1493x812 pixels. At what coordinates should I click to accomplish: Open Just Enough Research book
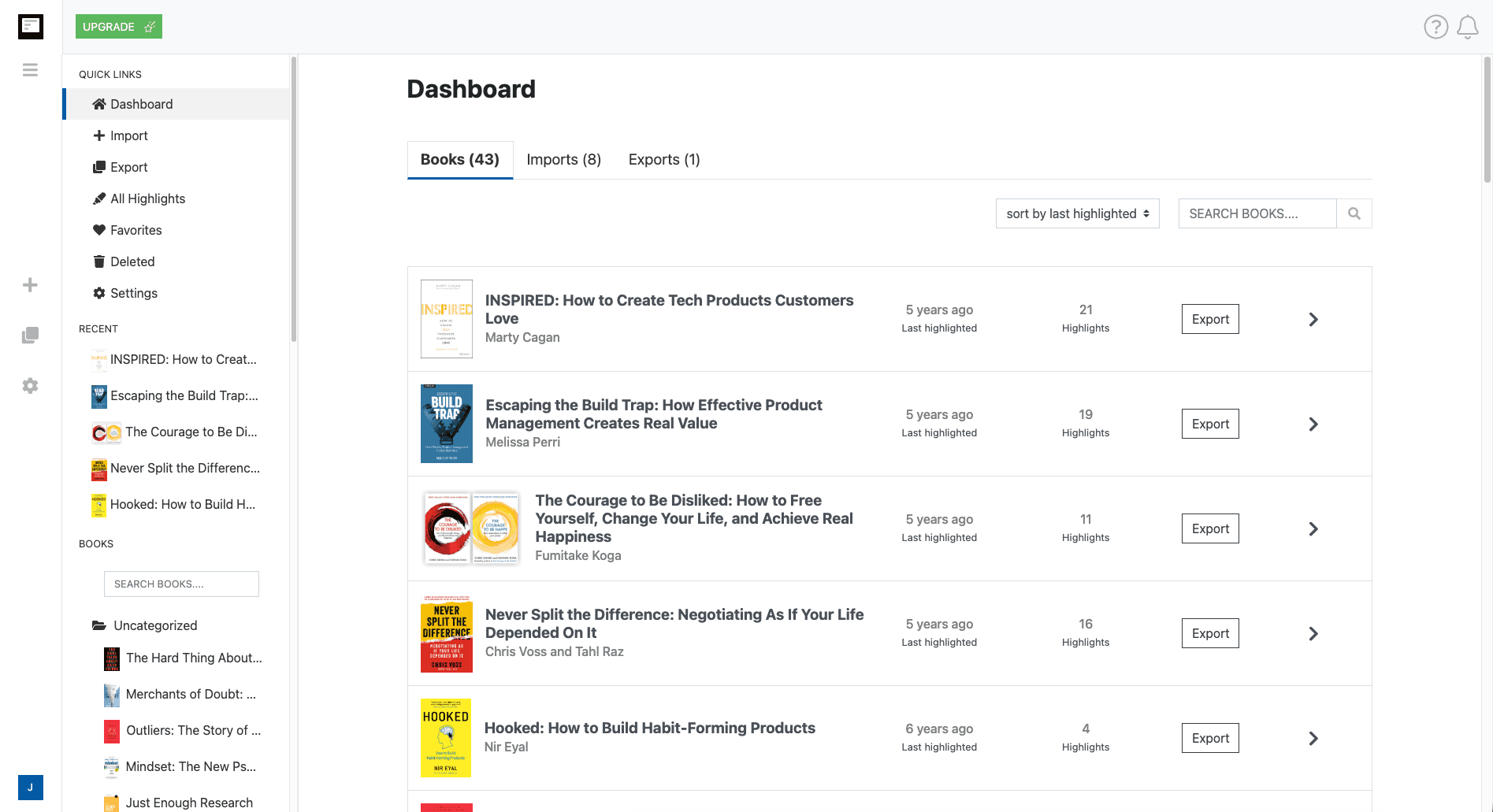pos(179,803)
